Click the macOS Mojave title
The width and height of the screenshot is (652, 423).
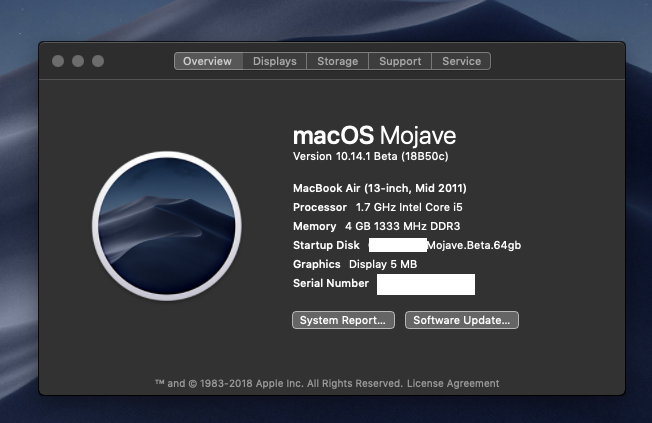(x=374, y=136)
